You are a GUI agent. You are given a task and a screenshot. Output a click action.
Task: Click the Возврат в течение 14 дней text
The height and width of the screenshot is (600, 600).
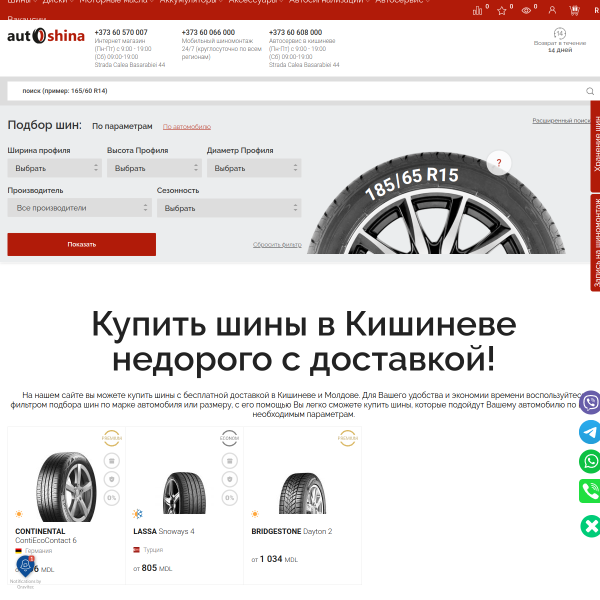tap(560, 46)
